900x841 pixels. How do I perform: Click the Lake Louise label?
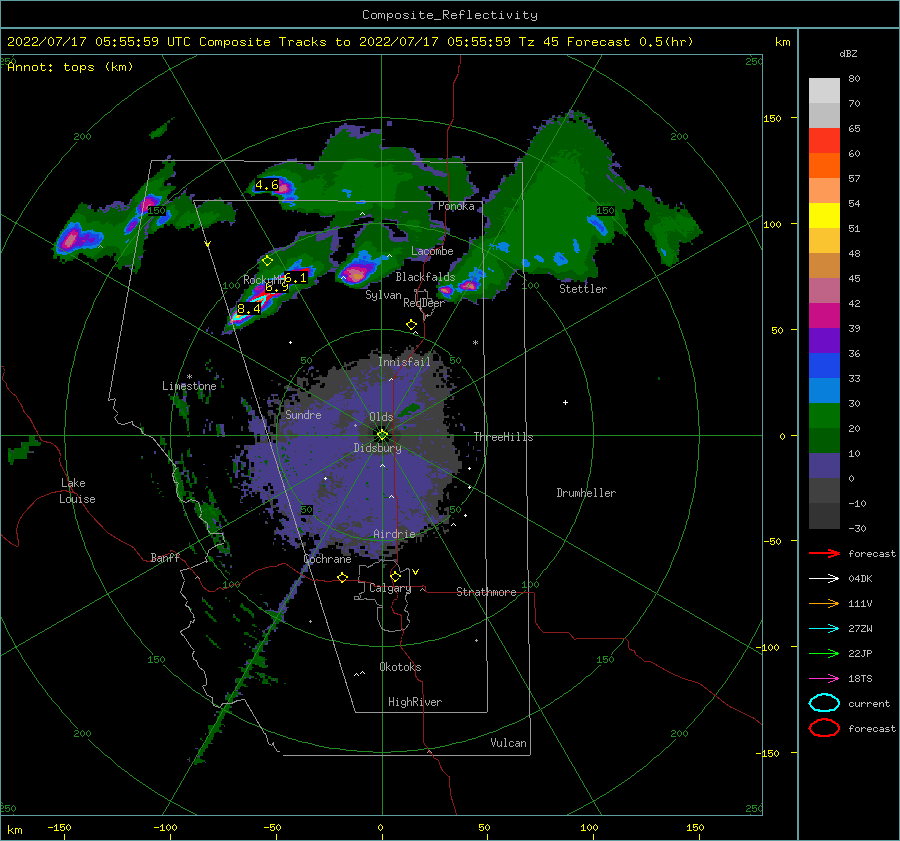[77, 491]
